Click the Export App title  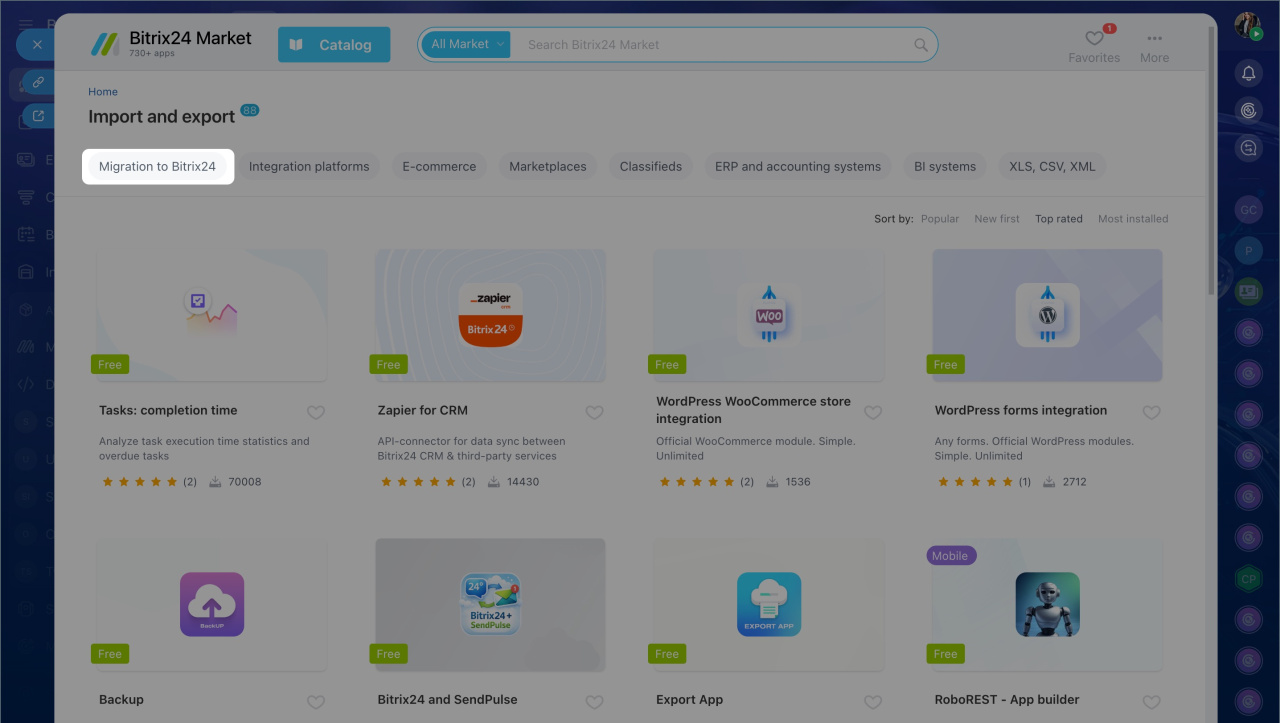coord(689,700)
